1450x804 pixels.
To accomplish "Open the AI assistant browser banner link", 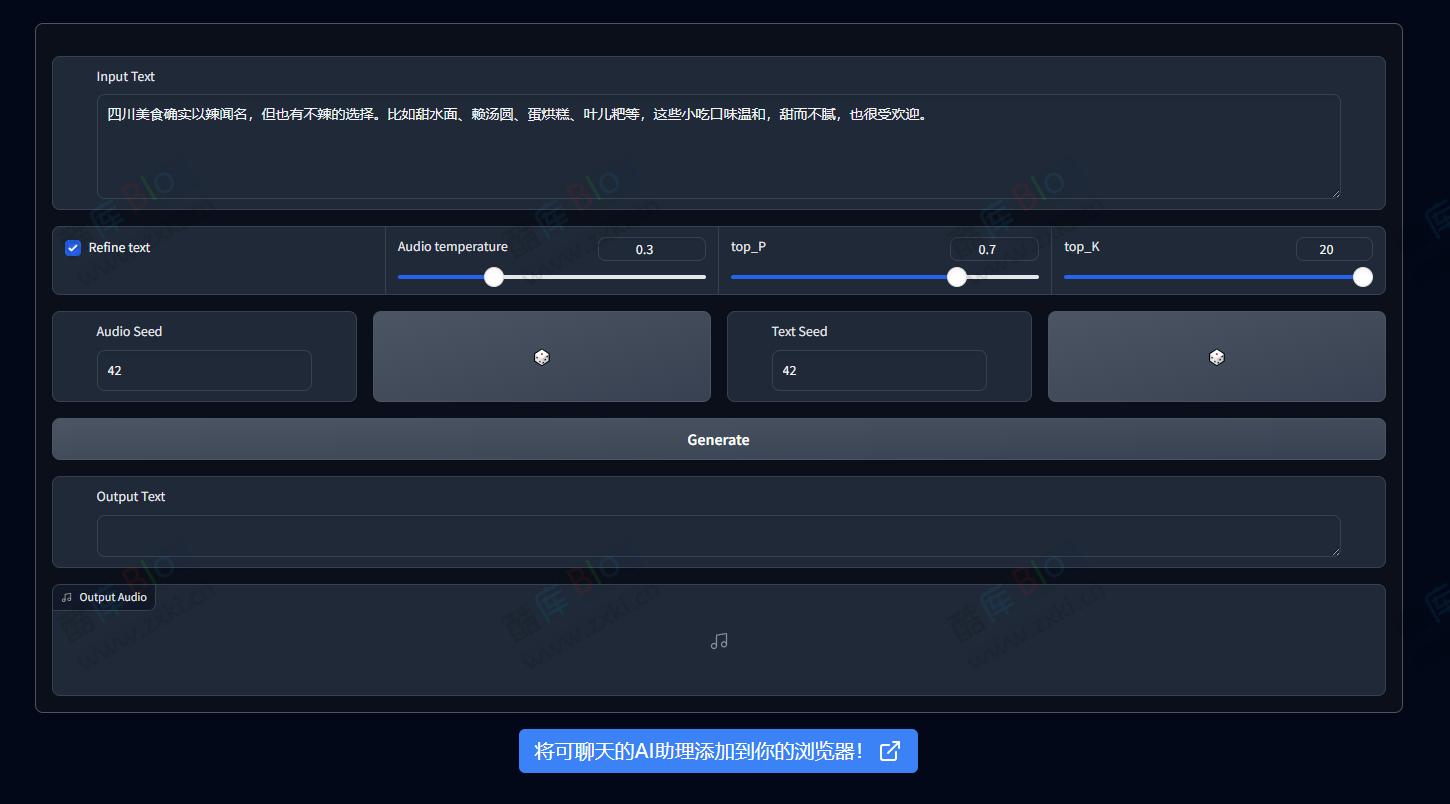I will pyautogui.click(x=698, y=751).
